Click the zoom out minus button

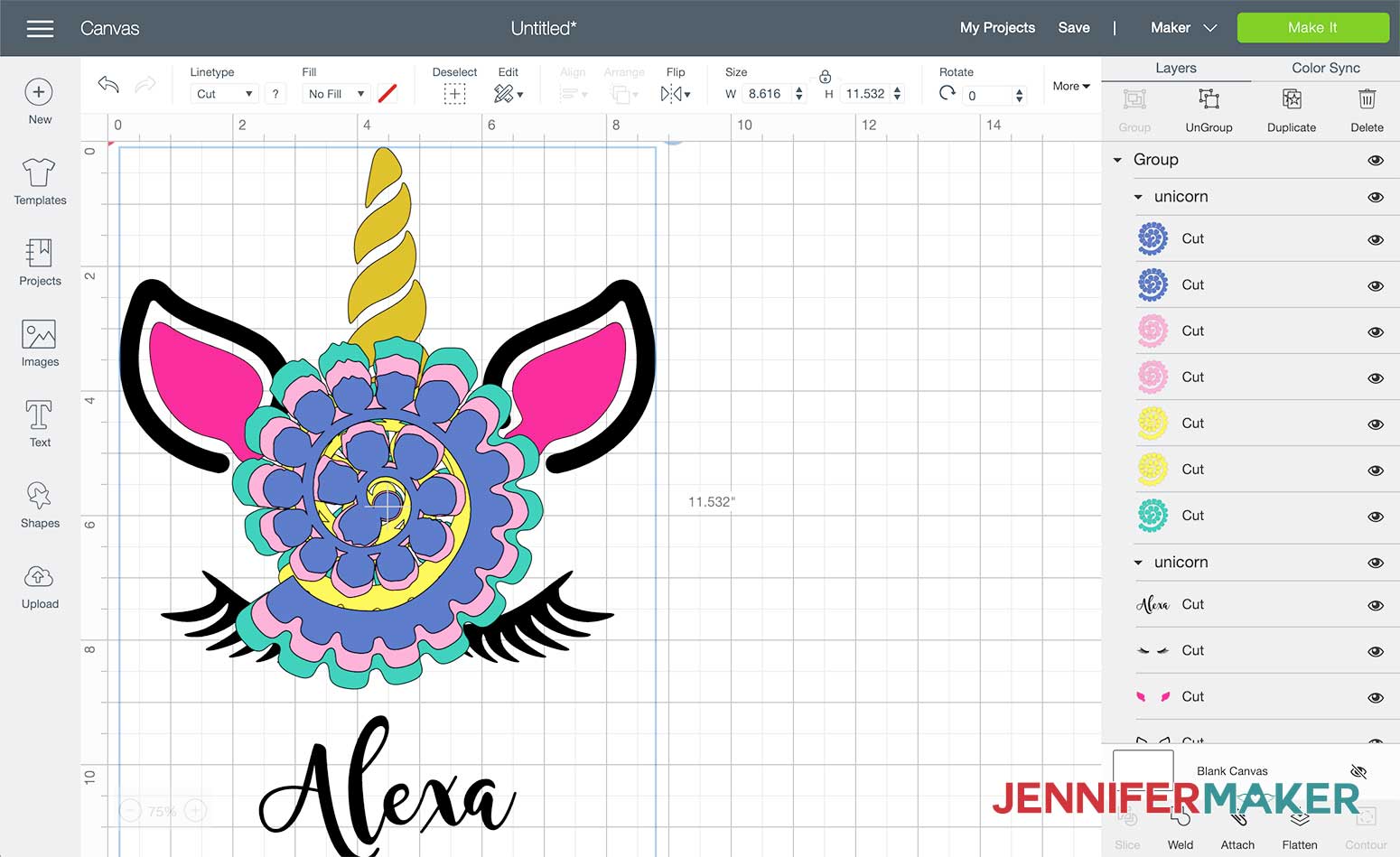tap(130, 811)
